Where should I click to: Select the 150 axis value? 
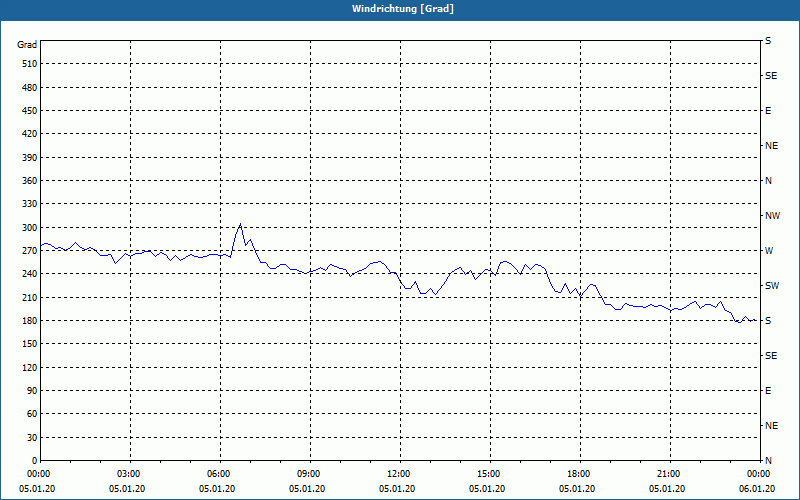(x=30, y=344)
